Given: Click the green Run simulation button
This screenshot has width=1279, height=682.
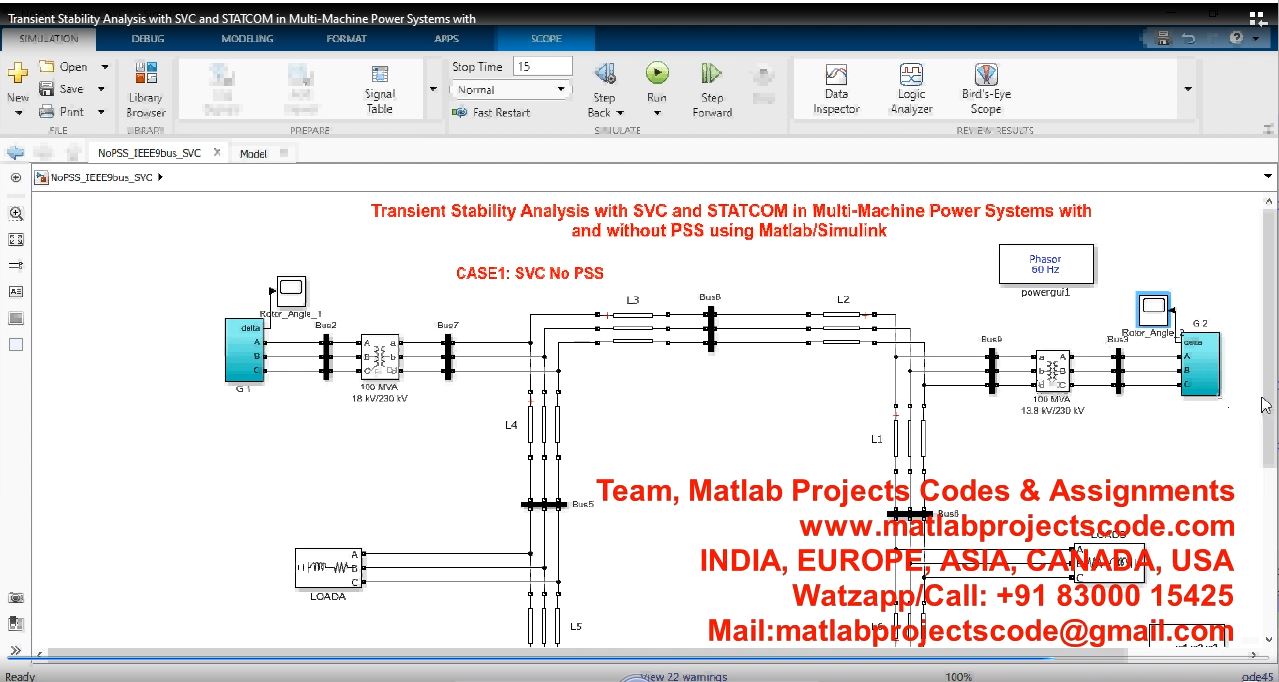Looking at the screenshot, I should click(657, 74).
